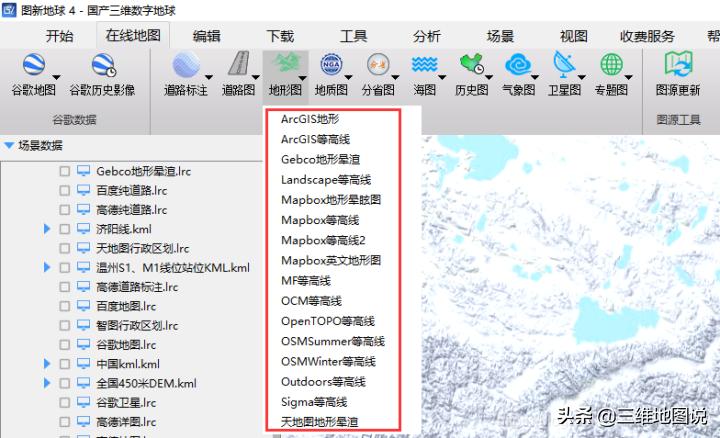Viewport: 720px width, 438px height.
Task: Choose 天地图地形晕渲 menu entry
Action: [x=320, y=422]
